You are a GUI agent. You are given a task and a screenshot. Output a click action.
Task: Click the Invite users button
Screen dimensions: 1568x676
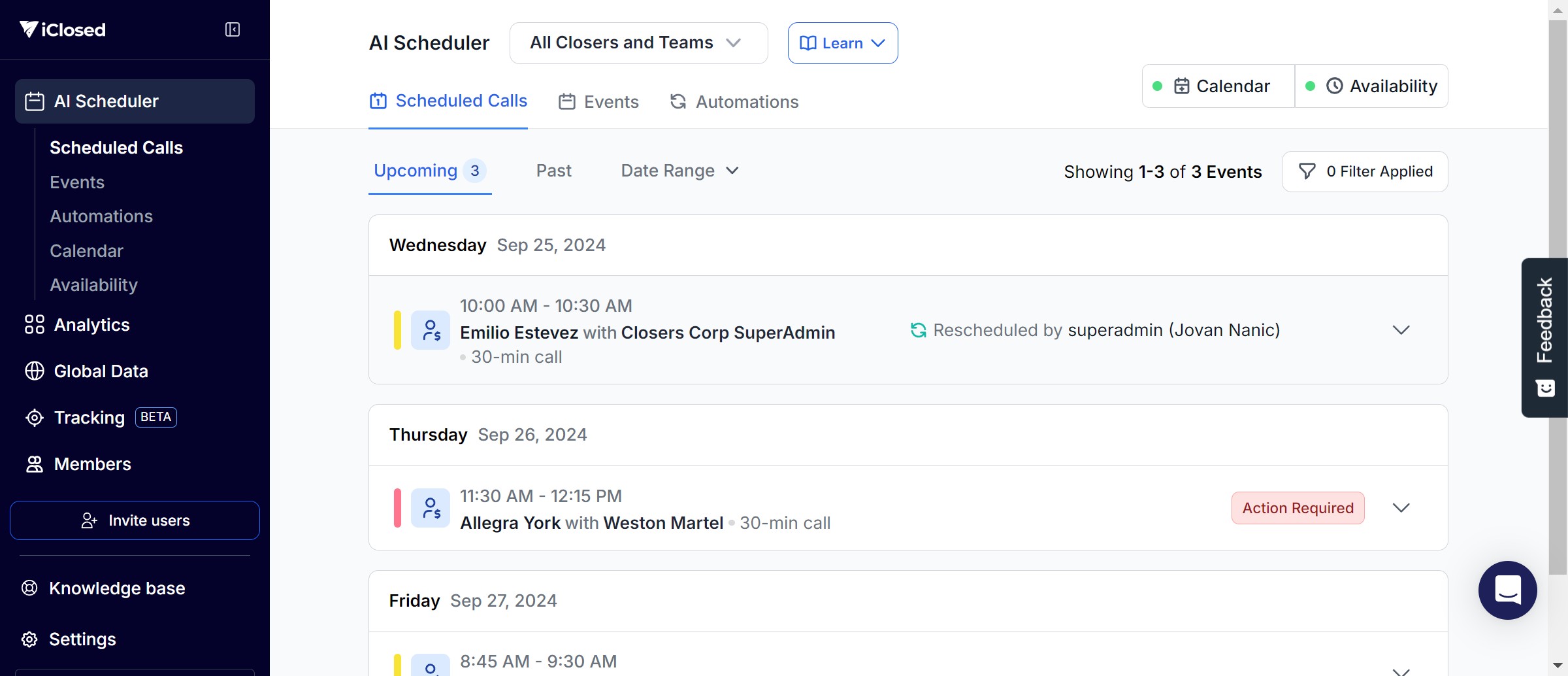click(135, 520)
